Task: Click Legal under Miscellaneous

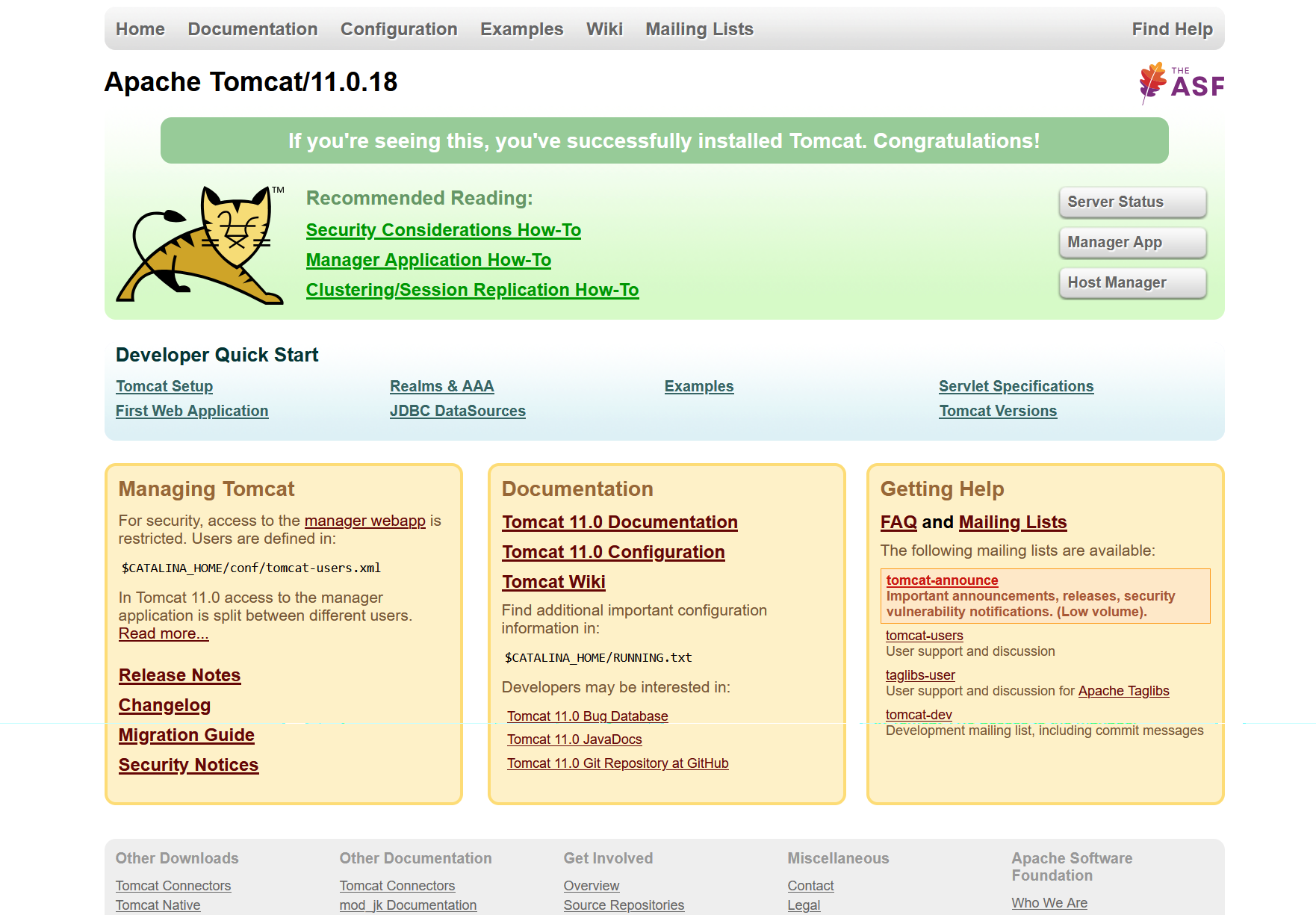Action: pos(804,905)
